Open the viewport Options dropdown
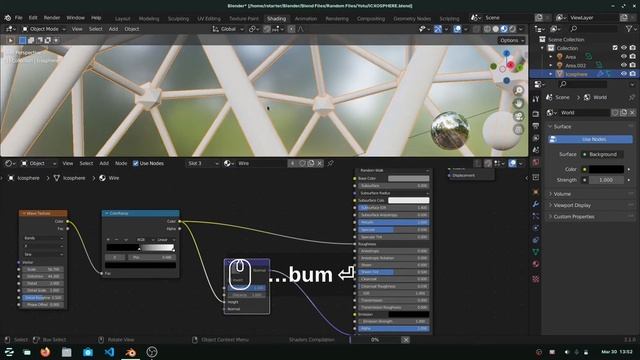This screenshot has width=640, height=360. coord(511,40)
